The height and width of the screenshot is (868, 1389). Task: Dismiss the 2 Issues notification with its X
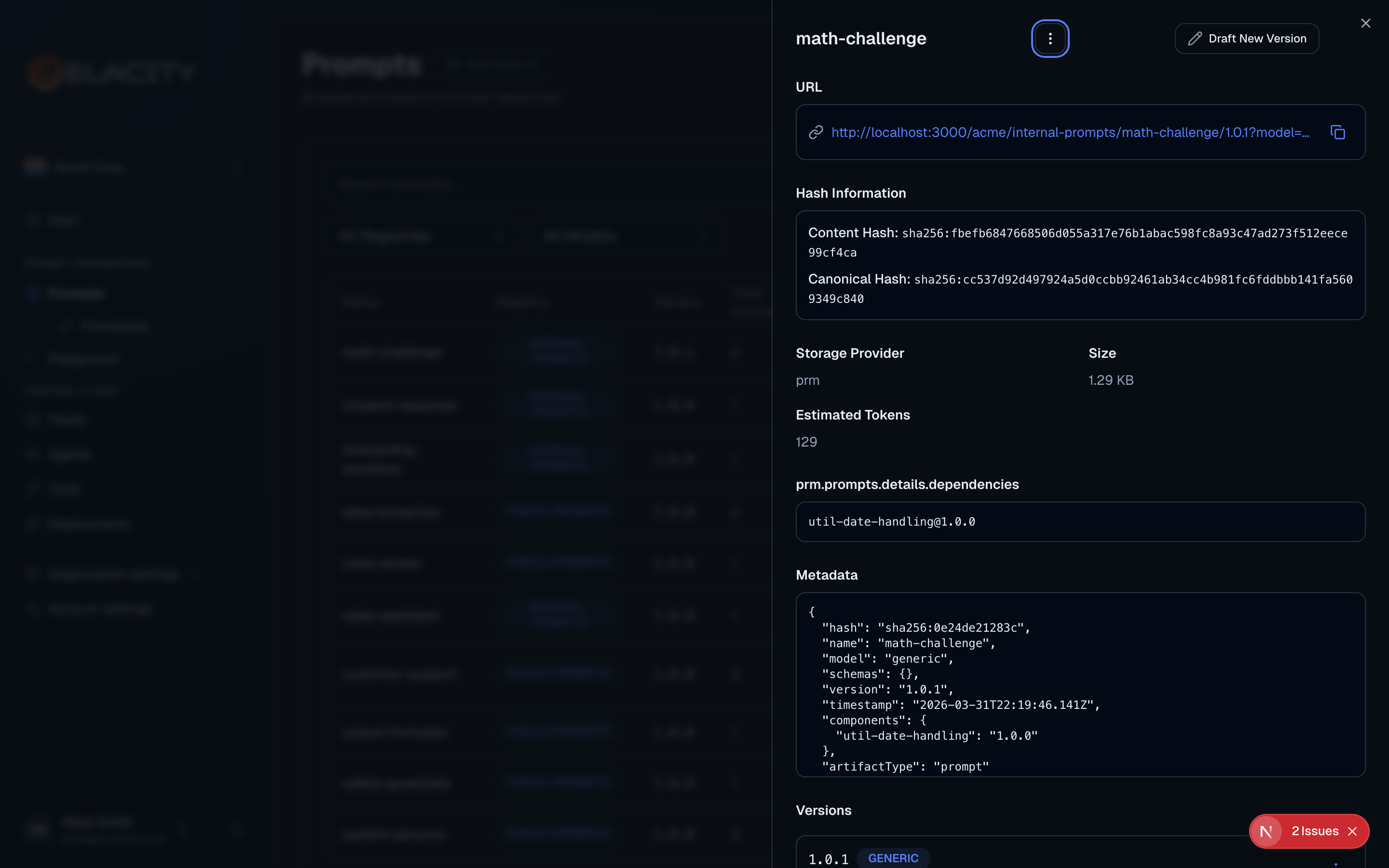[x=1352, y=831]
